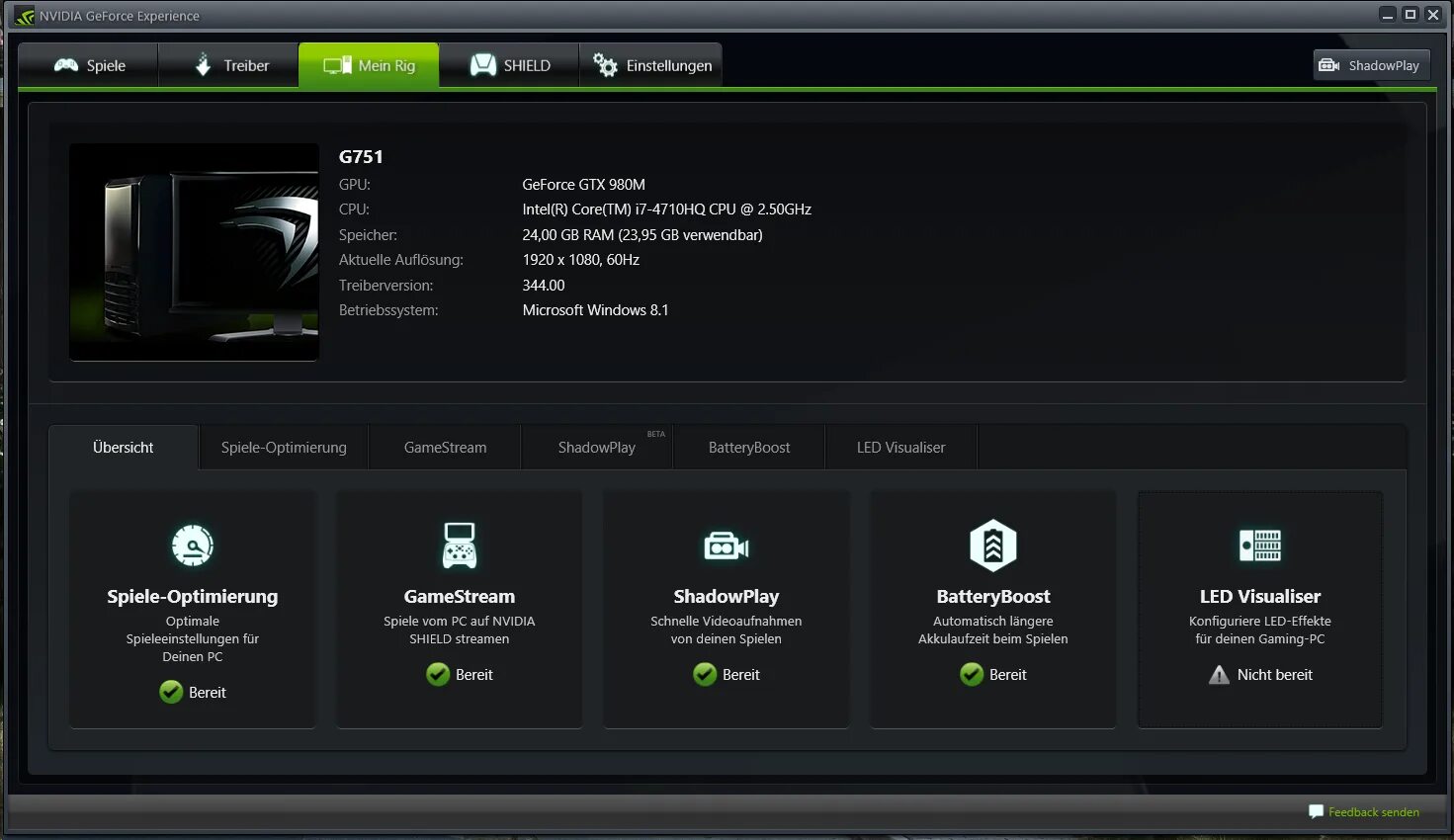Click the SHIELD device icon
1454x840 pixels.
pyautogui.click(x=482, y=65)
